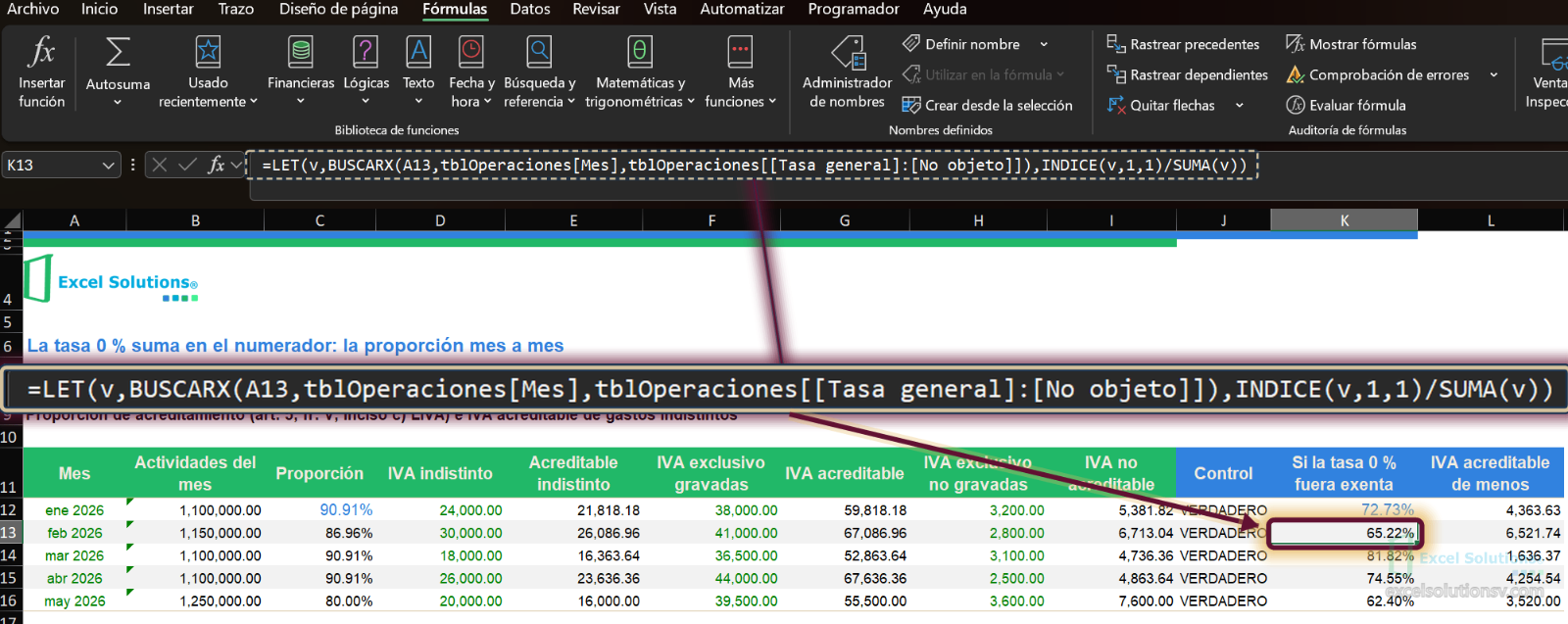Image resolution: width=1568 pixels, height=624 pixels.
Task: Click the formula bar options dots
Action: pos(132,165)
